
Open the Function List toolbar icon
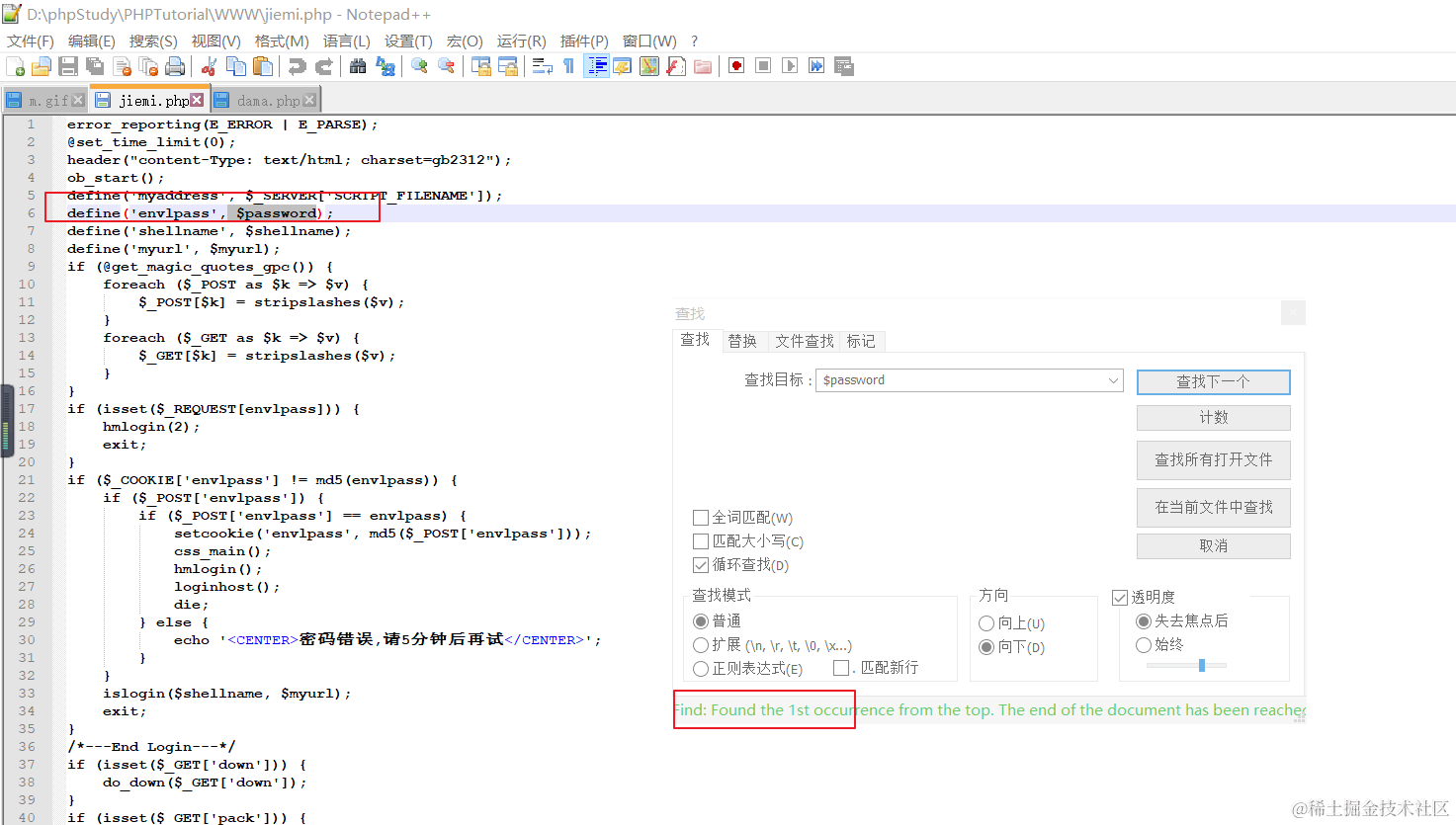point(676,66)
